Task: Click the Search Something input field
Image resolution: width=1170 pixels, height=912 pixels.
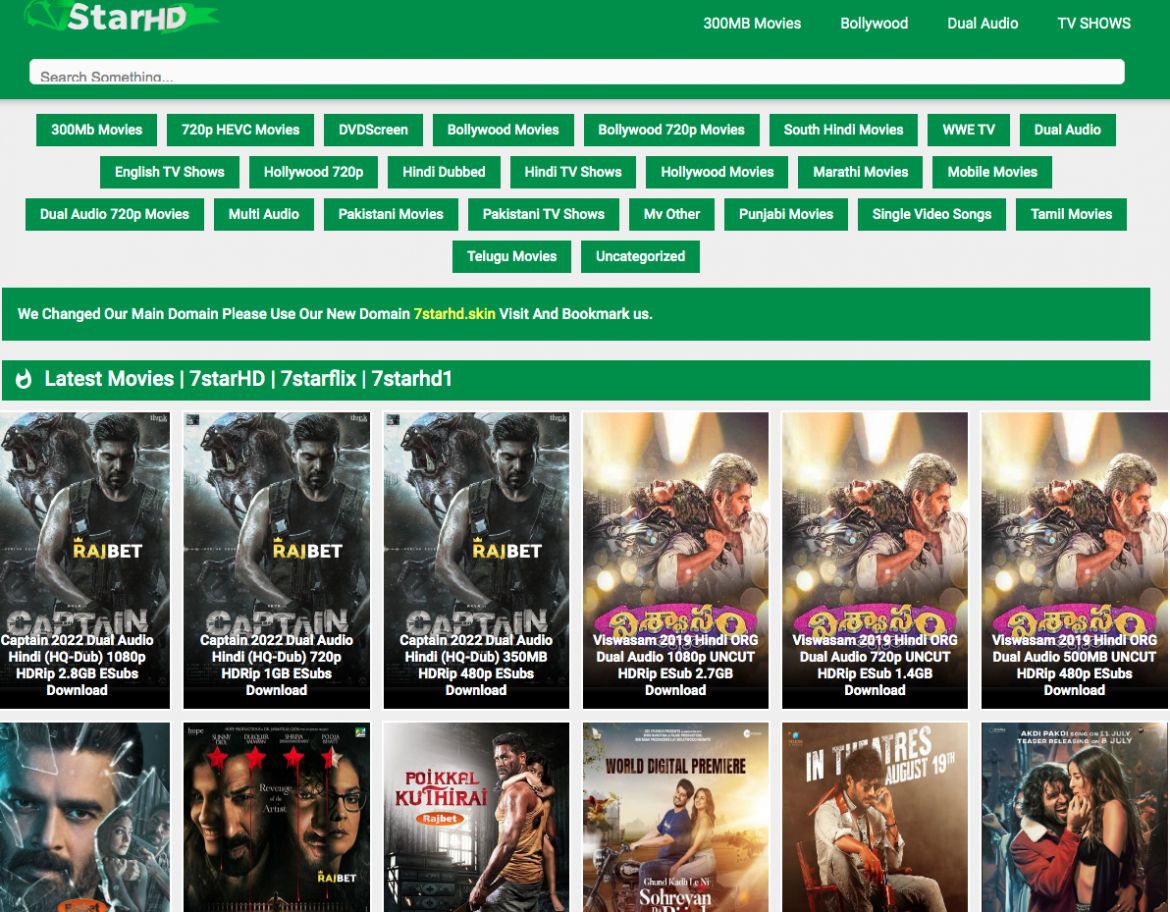Action: pos(576,73)
